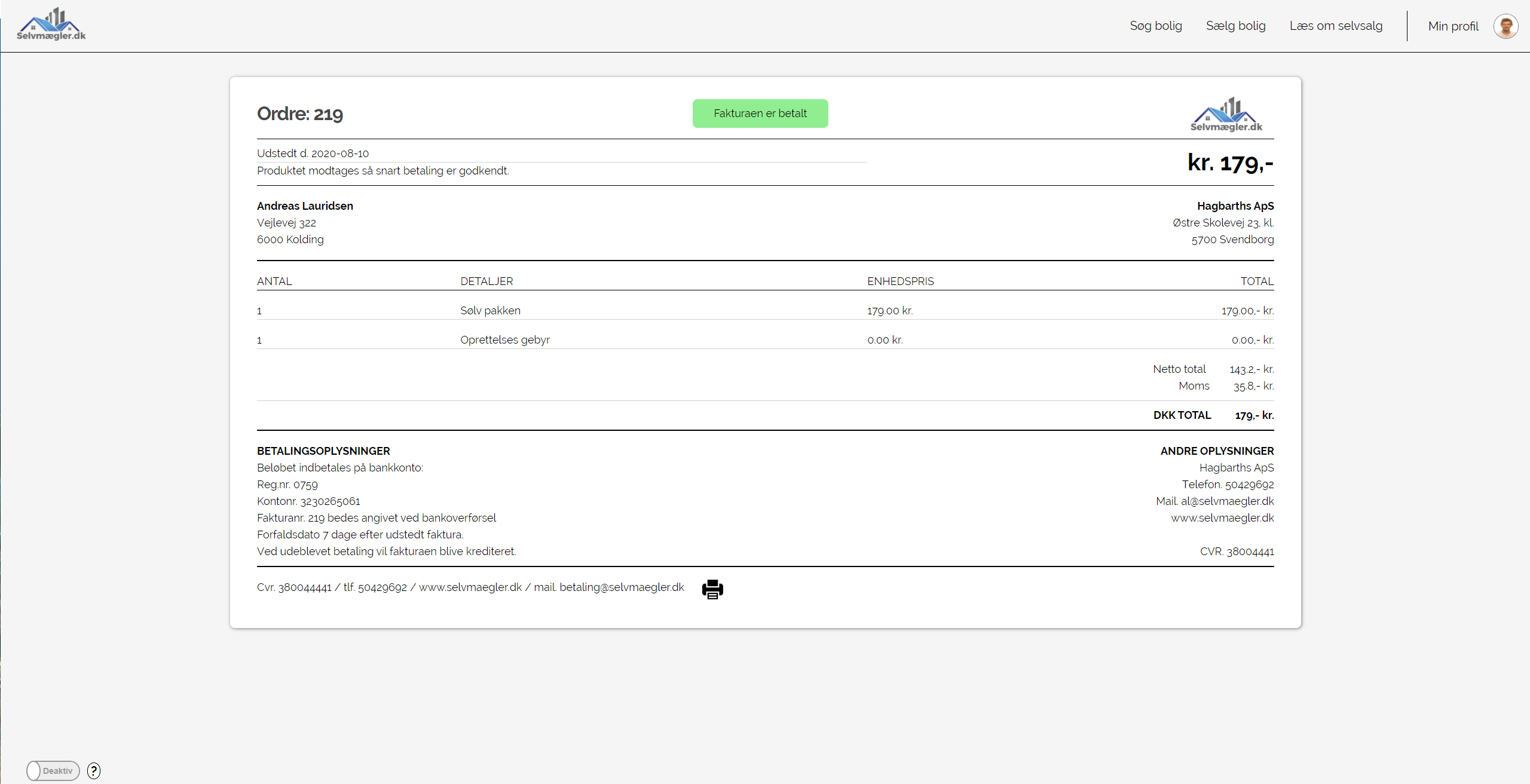The width and height of the screenshot is (1530, 784).
Task: Open Læs om selvsalg link
Action: [1336, 26]
